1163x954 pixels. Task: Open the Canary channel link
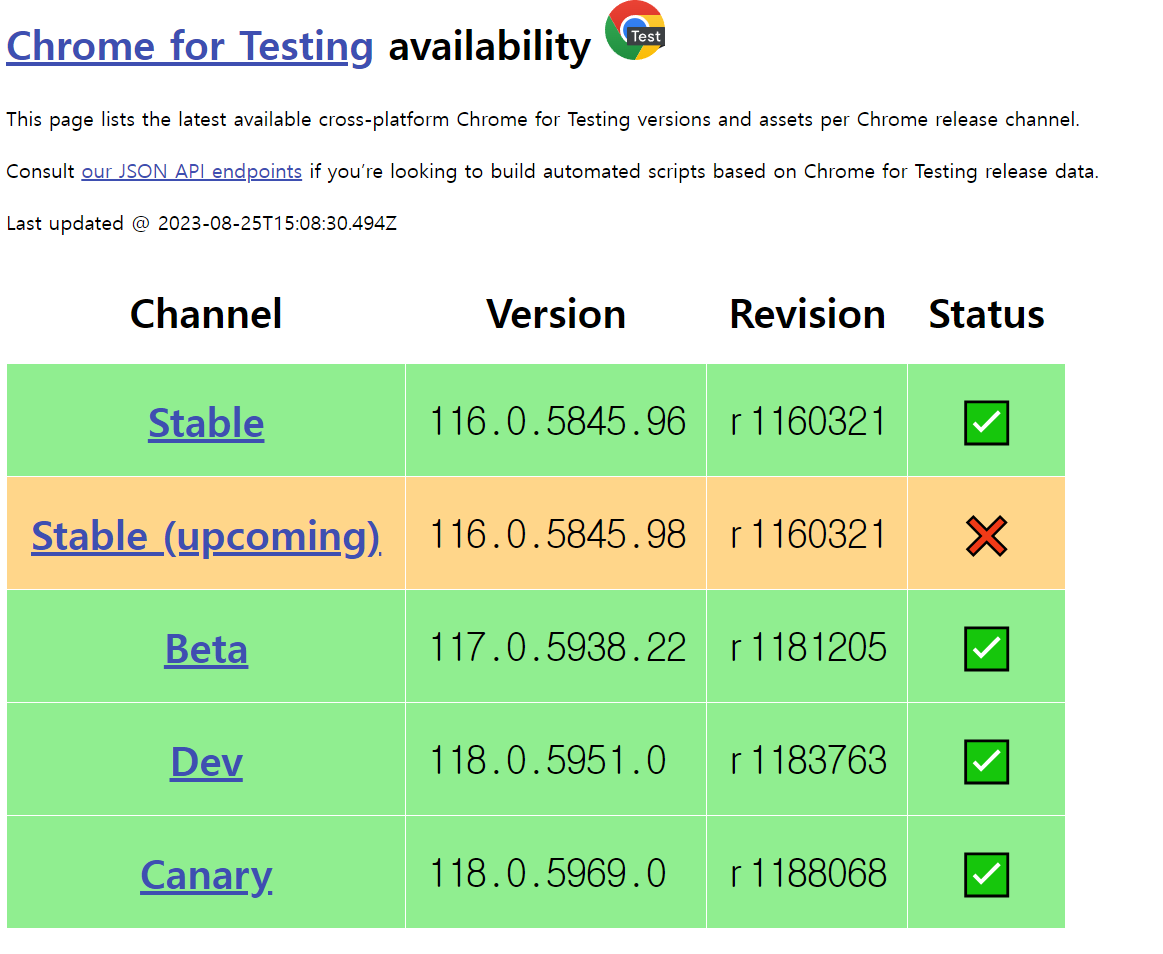(206, 875)
